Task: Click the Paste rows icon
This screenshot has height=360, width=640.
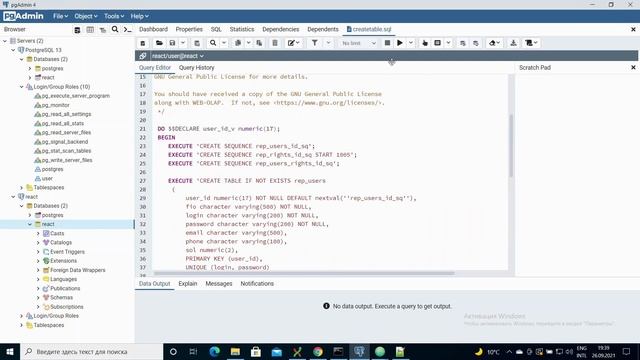Action: coord(259,43)
